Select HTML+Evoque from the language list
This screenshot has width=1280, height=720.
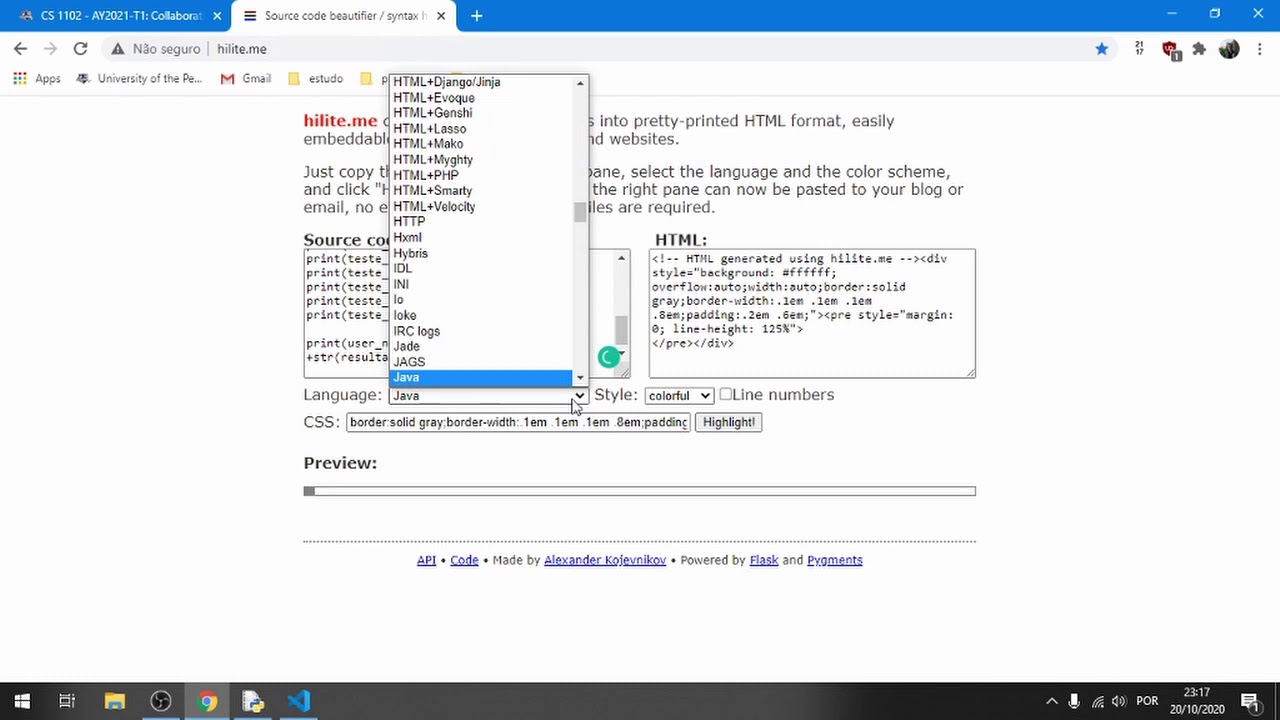481,98
